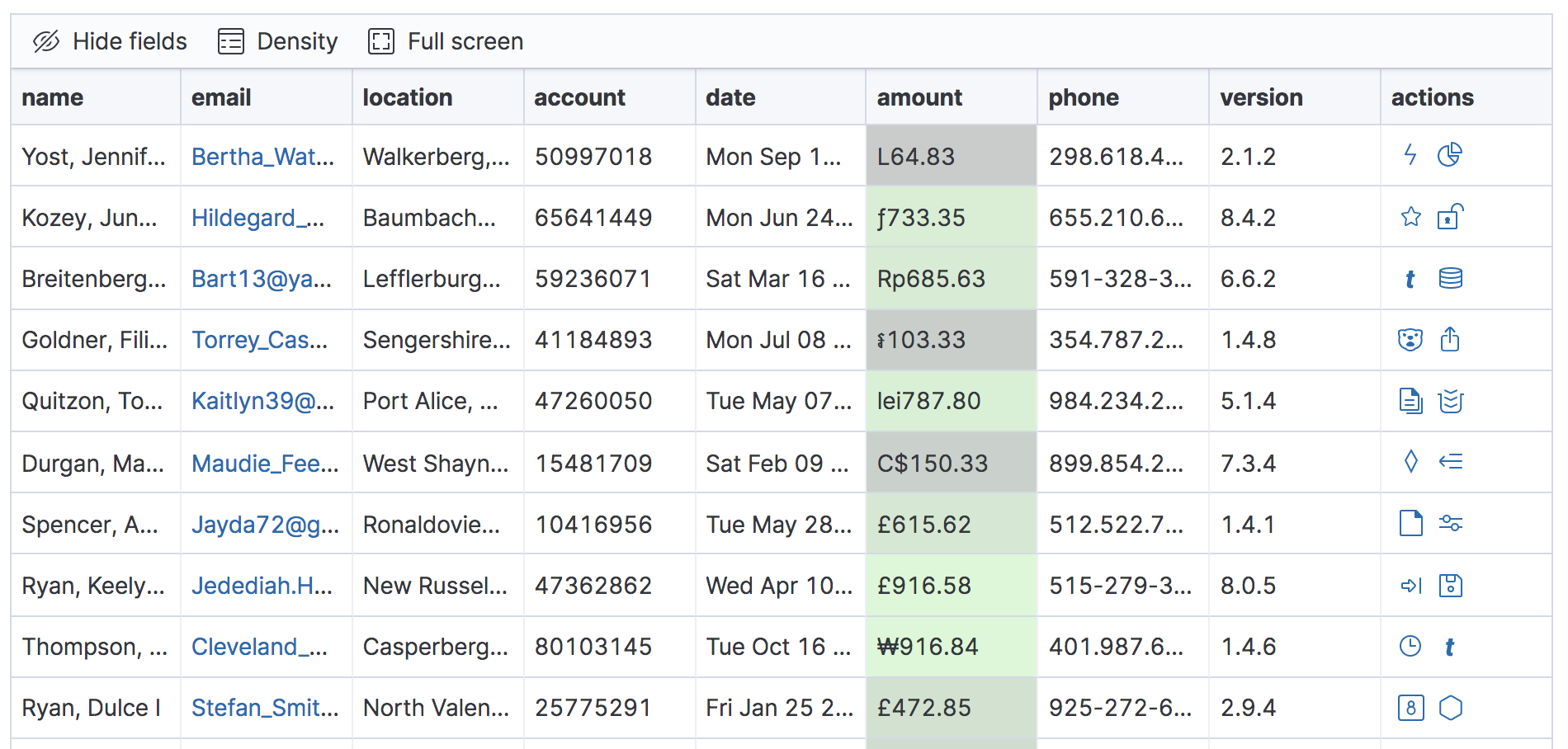1568x749 pixels.
Task: Open the Jedediah.H... email link
Action: point(262,585)
